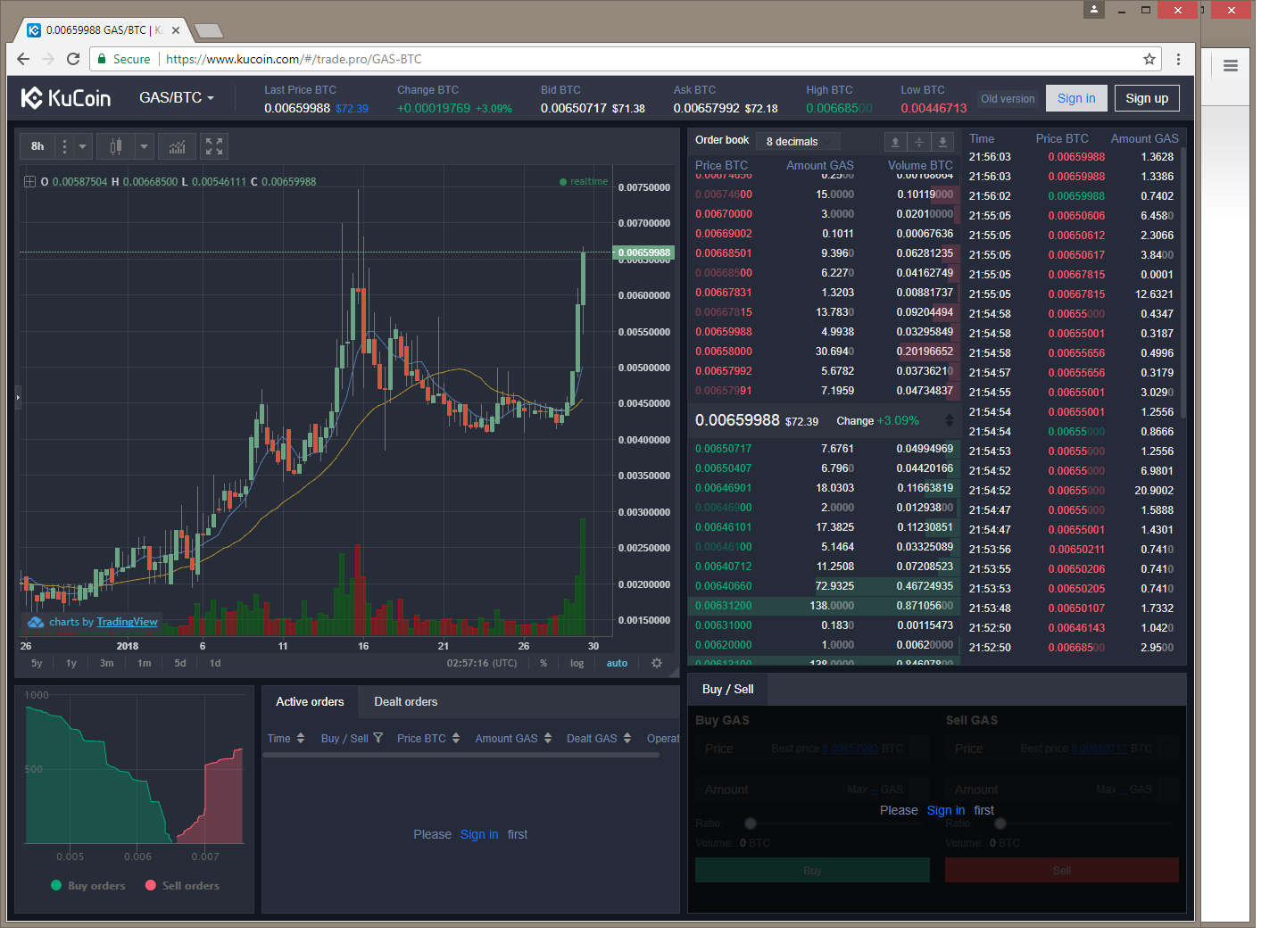Open the 8 decimals dropdown

800,142
